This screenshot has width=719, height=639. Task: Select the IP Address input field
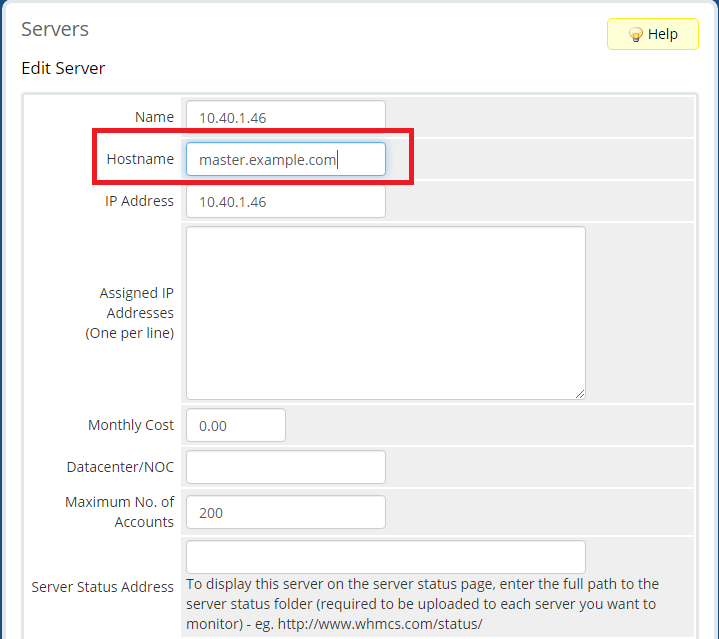(x=285, y=201)
